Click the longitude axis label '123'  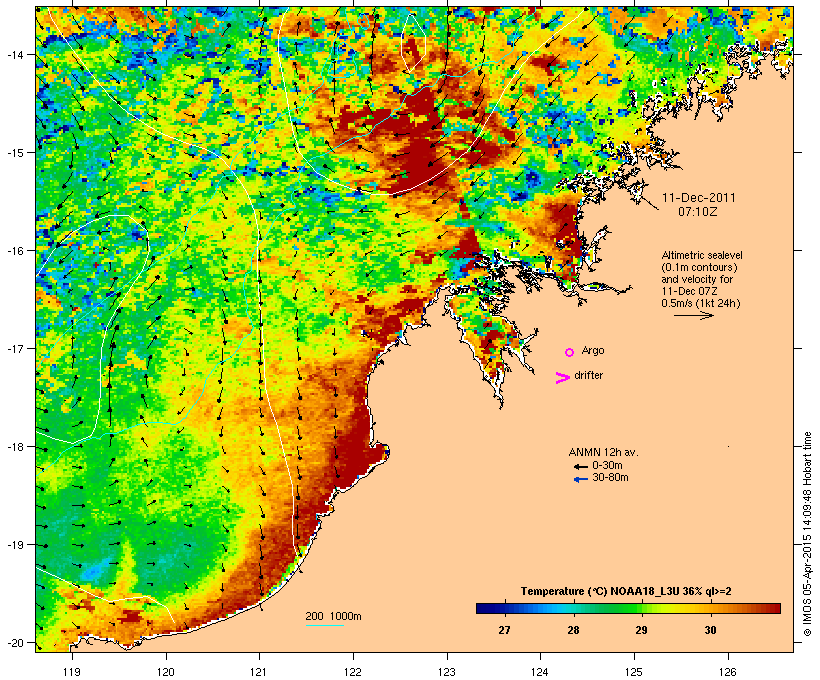(447, 672)
